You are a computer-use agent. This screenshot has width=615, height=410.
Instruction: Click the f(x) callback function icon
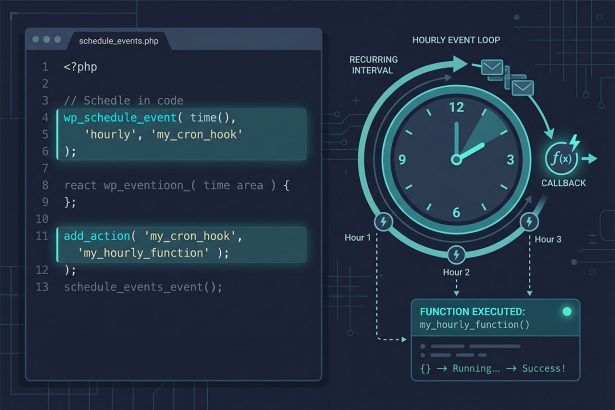(562, 159)
